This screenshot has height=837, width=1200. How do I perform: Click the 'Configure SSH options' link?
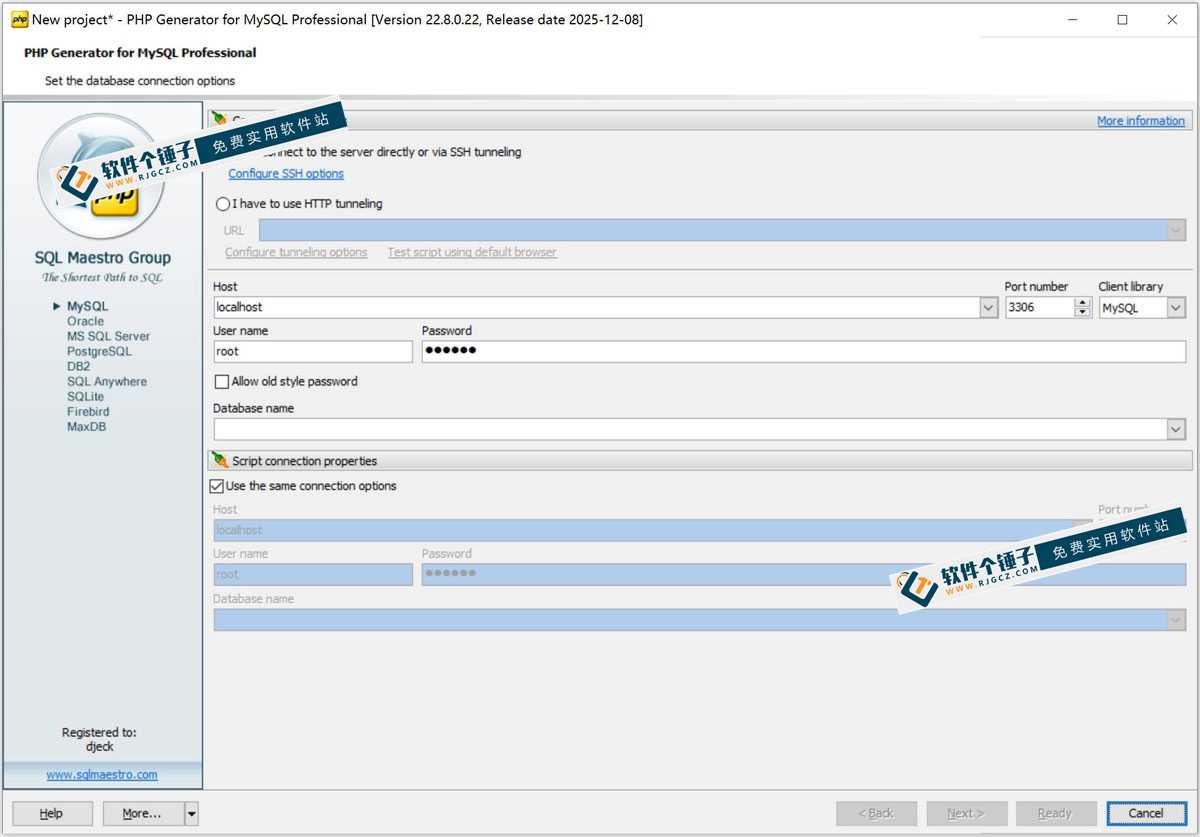[x=286, y=173]
